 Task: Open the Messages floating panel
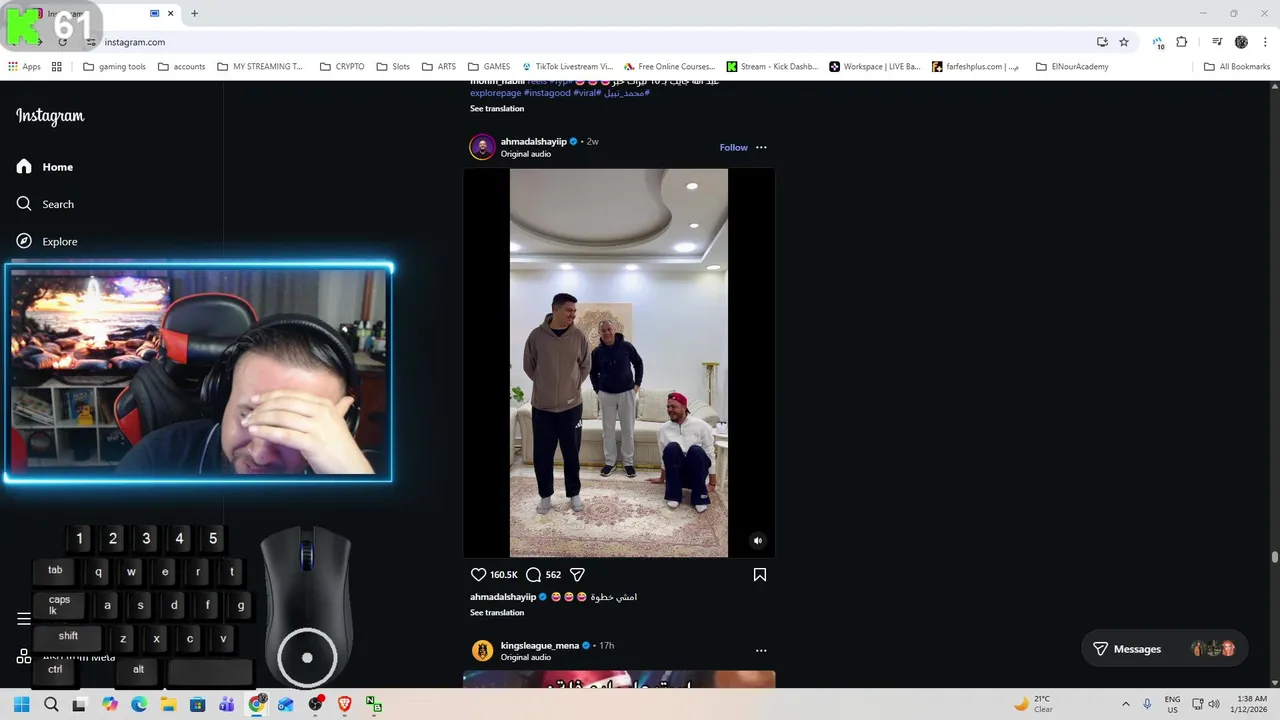[1165, 649]
